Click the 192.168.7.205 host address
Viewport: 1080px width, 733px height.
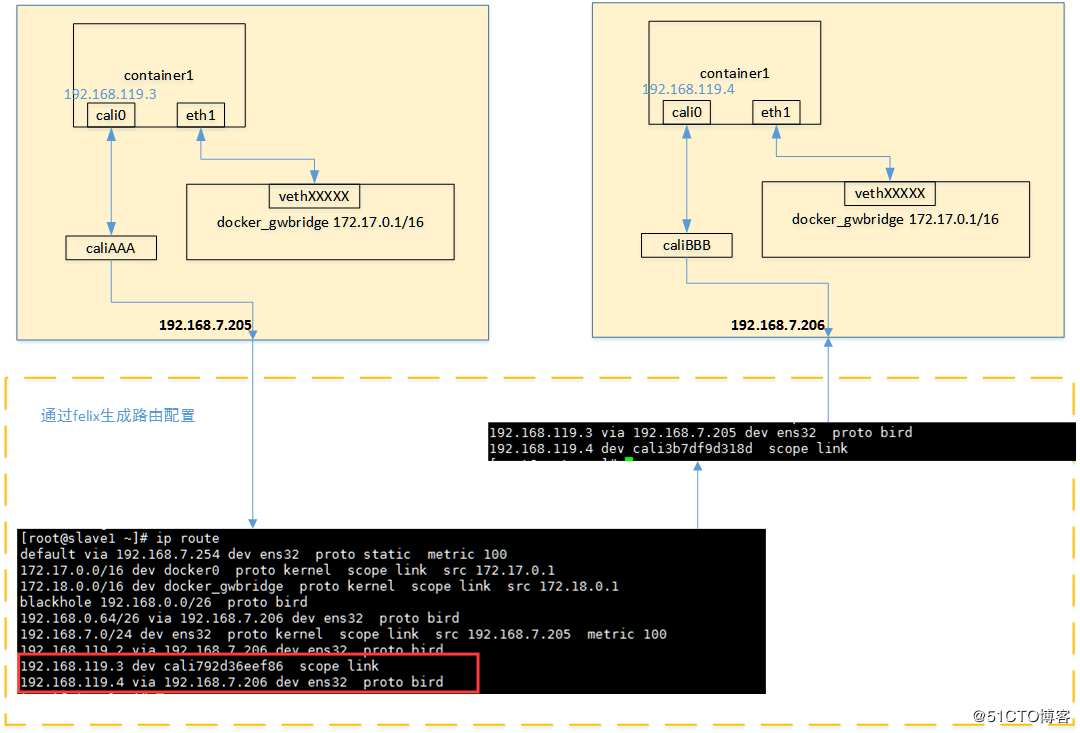coord(205,325)
